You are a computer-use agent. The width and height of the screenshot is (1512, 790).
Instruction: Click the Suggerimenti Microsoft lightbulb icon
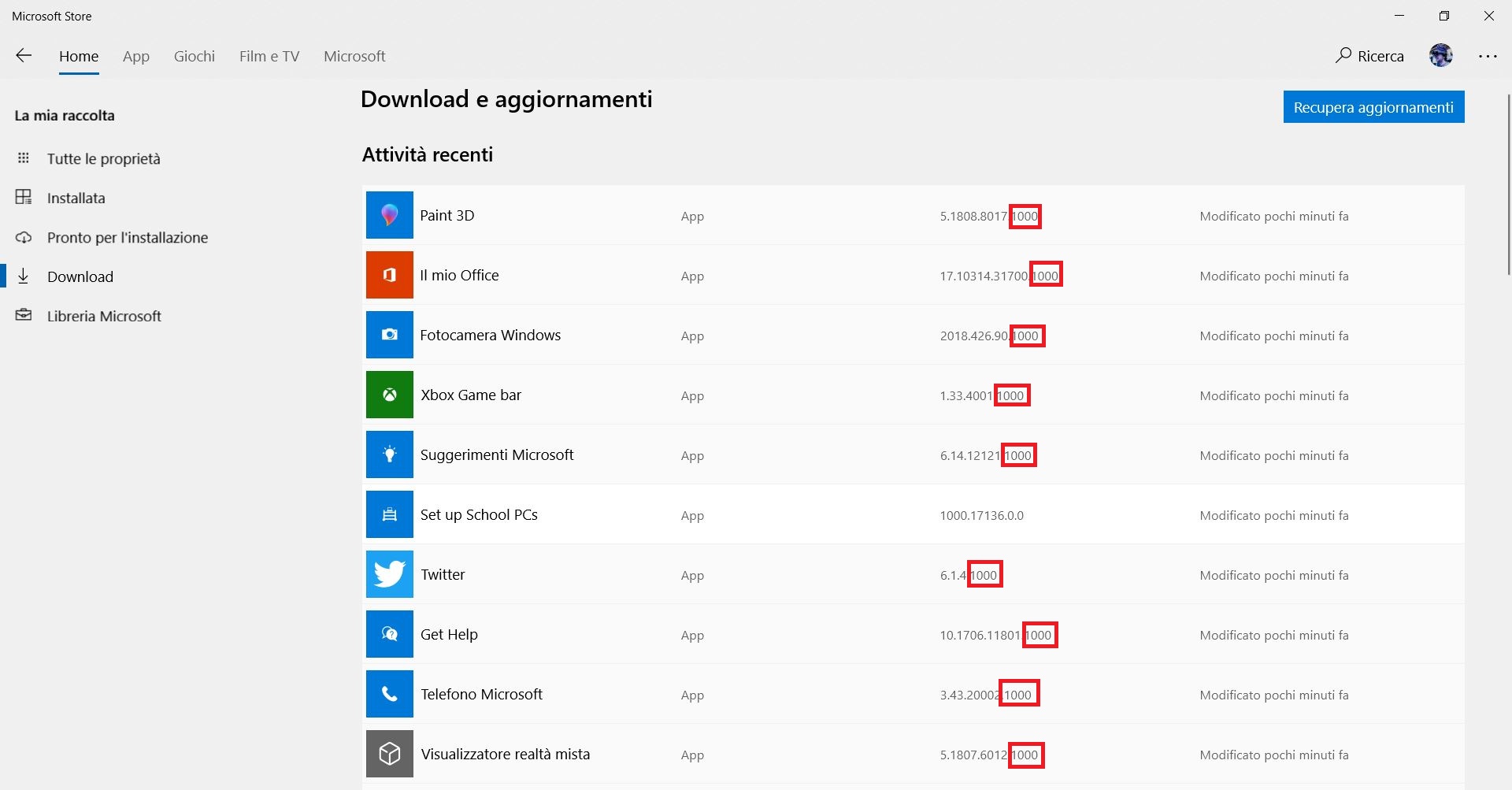point(390,454)
